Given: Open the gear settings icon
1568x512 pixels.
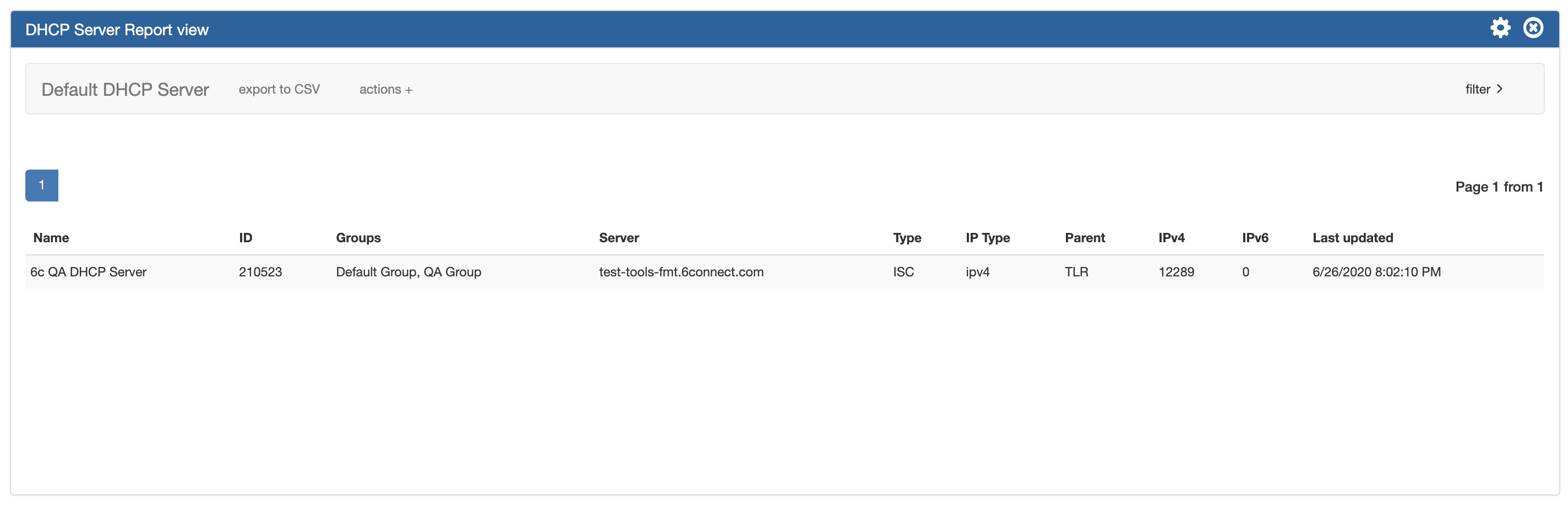Looking at the screenshot, I should pos(1500,28).
